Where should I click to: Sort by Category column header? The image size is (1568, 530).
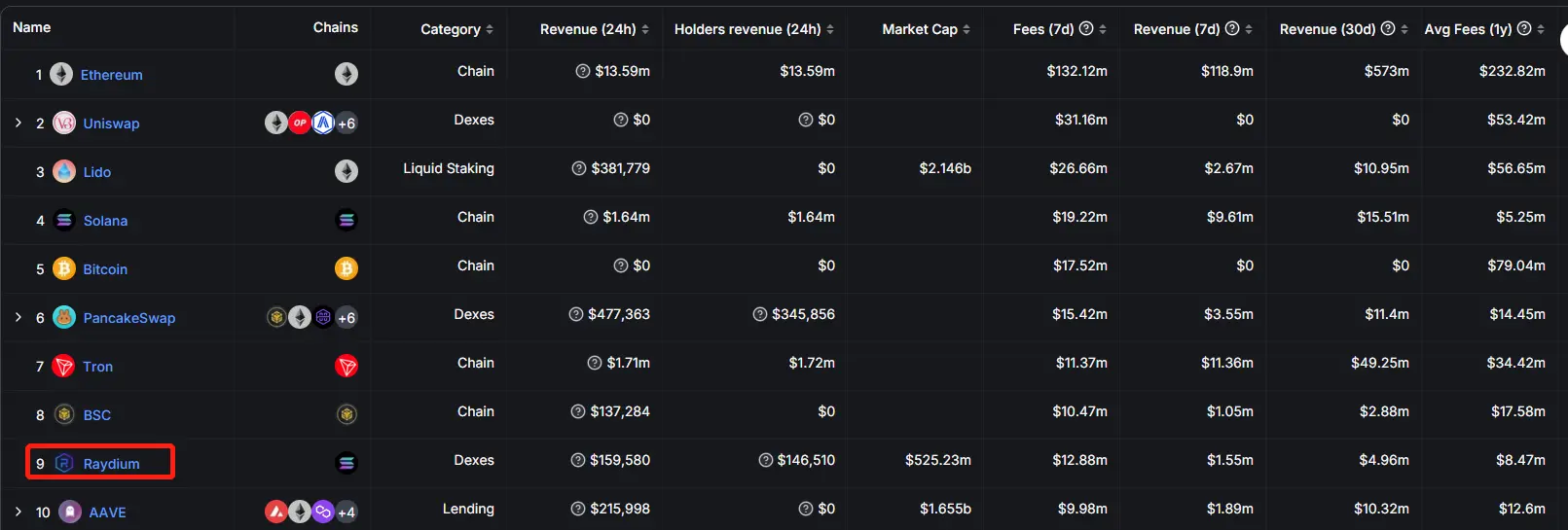[x=456, y=29]
